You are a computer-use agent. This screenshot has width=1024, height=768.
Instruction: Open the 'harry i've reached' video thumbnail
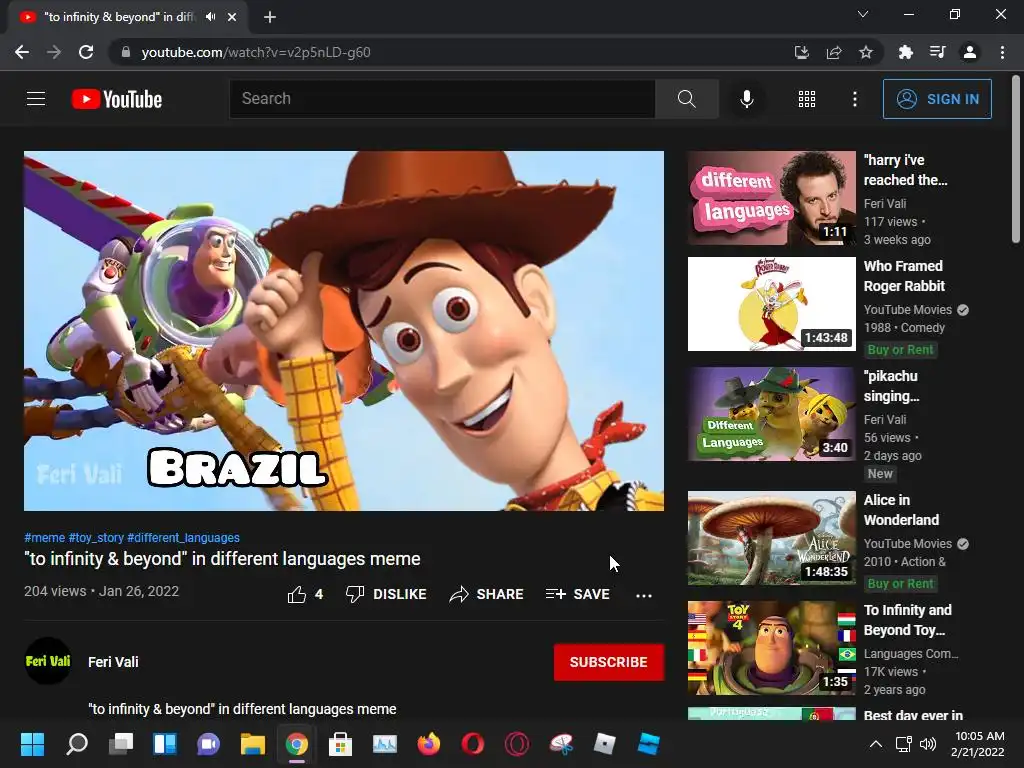tap(772, 198)
